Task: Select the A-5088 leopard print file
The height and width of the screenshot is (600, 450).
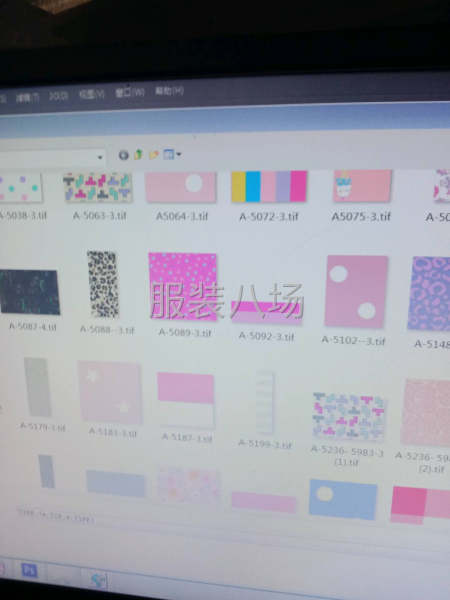Action: point(103,284)
